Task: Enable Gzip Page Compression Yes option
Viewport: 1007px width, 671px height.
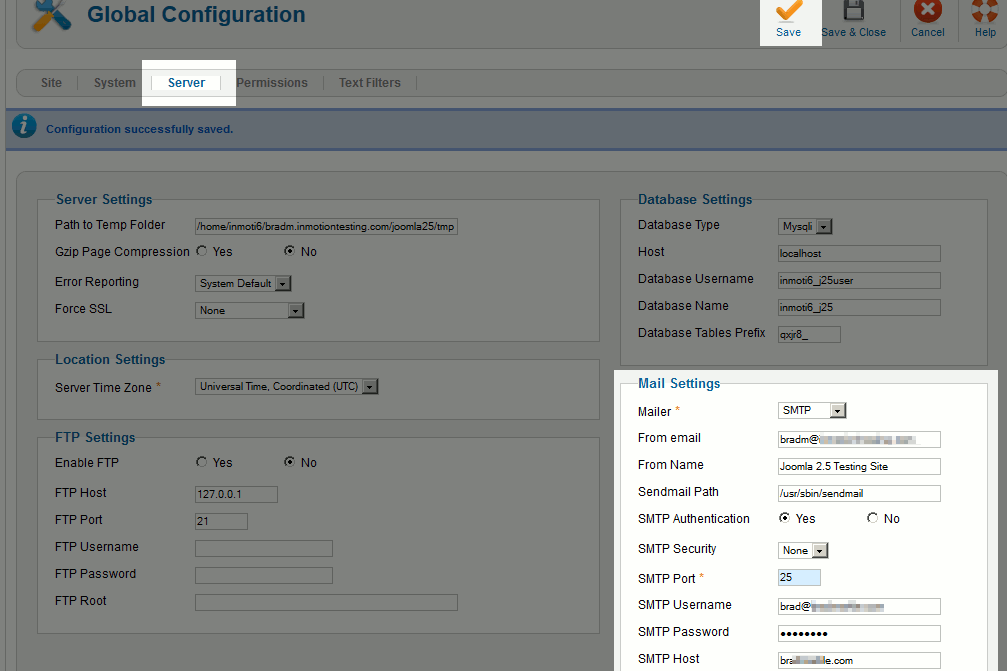Action: (x=202, y=252)
